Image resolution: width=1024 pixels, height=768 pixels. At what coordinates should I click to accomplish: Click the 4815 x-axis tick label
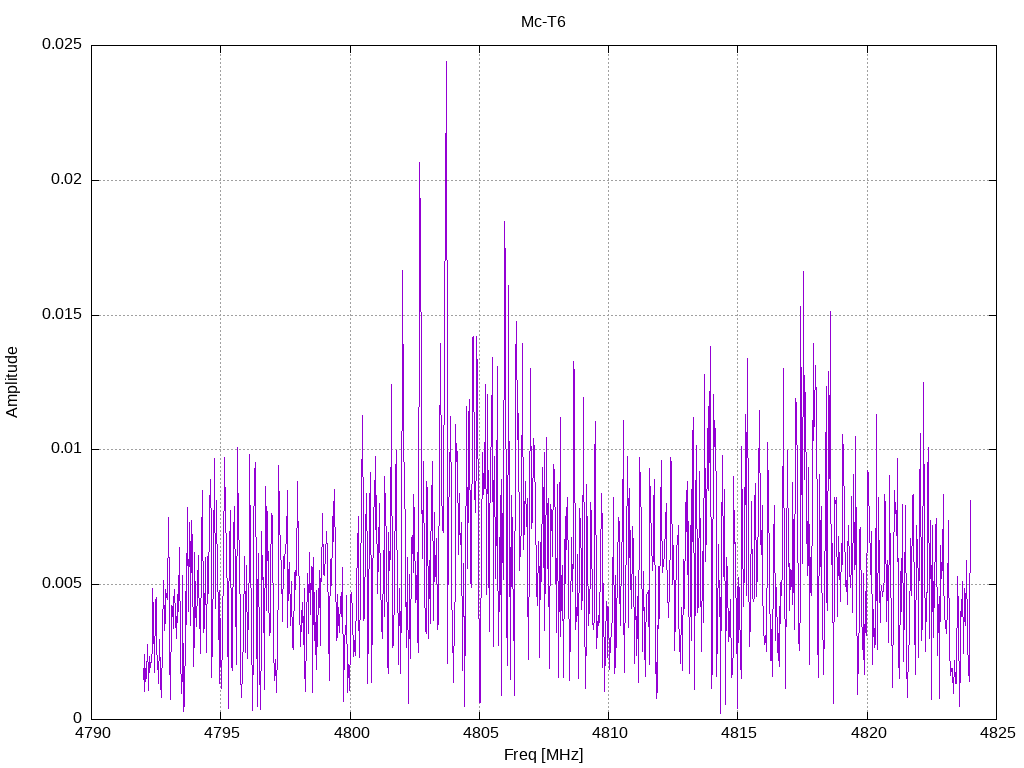pyautogui.click(x=738, y=733)
